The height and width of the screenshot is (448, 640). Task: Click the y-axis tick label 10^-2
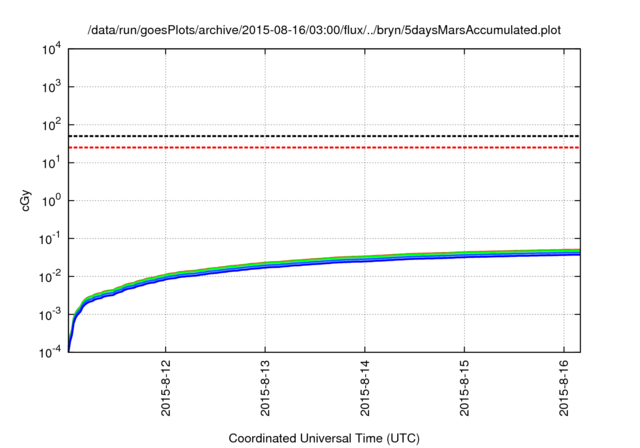49,276
